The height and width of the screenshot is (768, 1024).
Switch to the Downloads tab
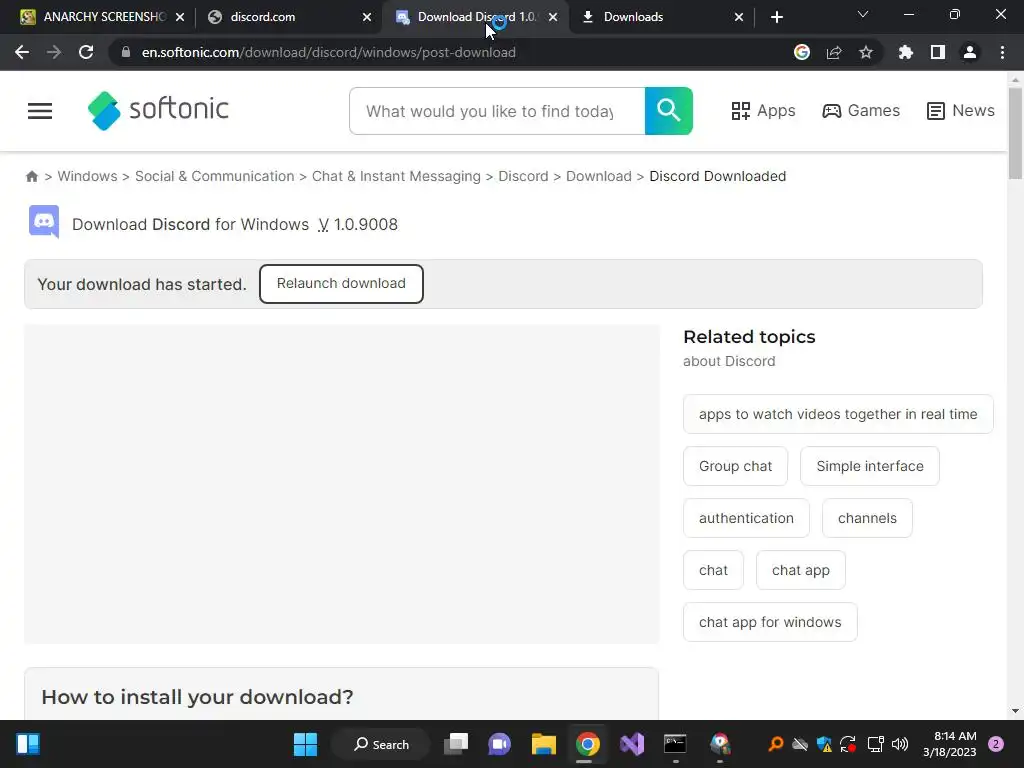tap(660, 17)
